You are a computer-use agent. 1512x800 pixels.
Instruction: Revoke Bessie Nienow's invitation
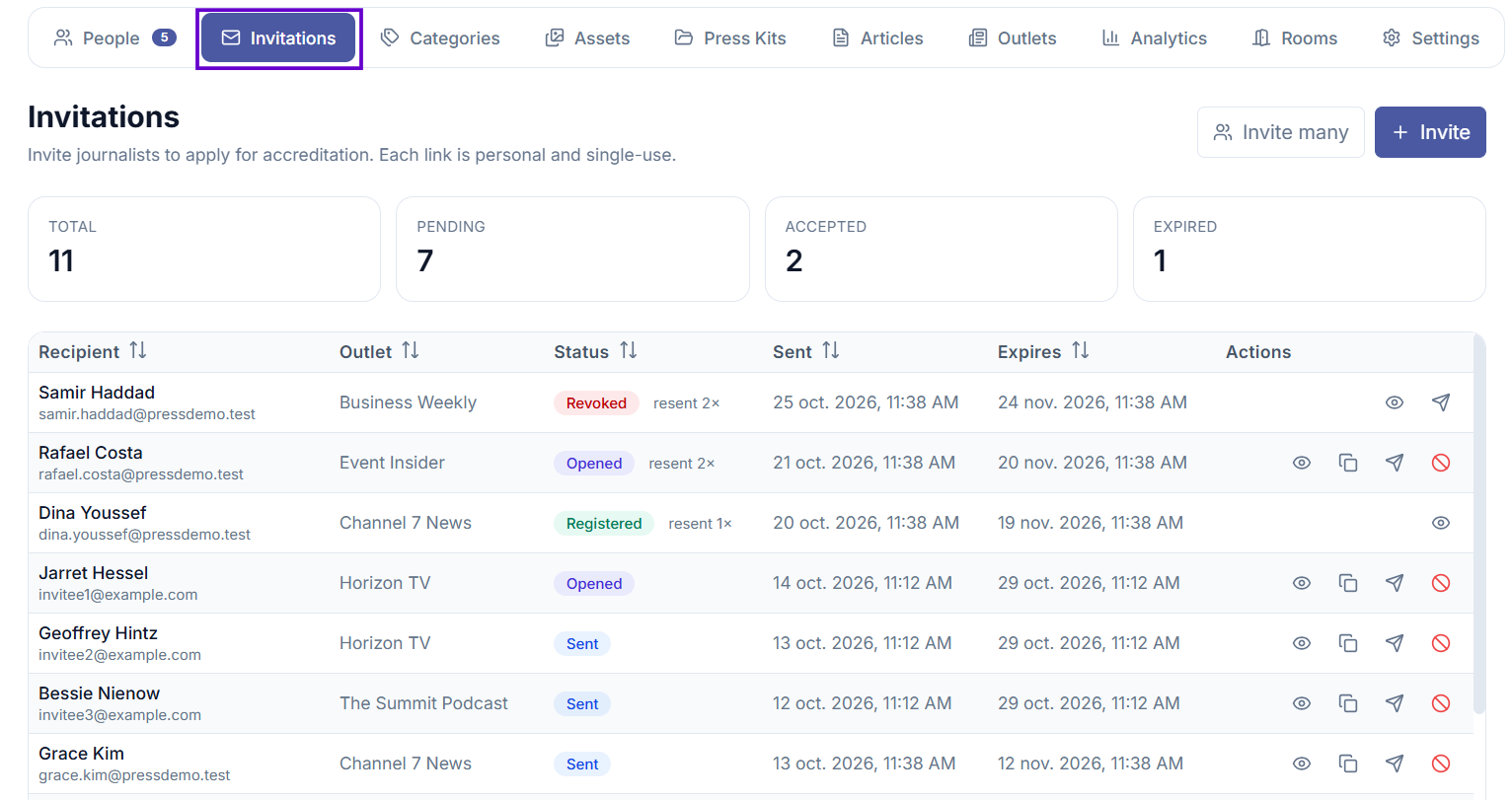1441,703
